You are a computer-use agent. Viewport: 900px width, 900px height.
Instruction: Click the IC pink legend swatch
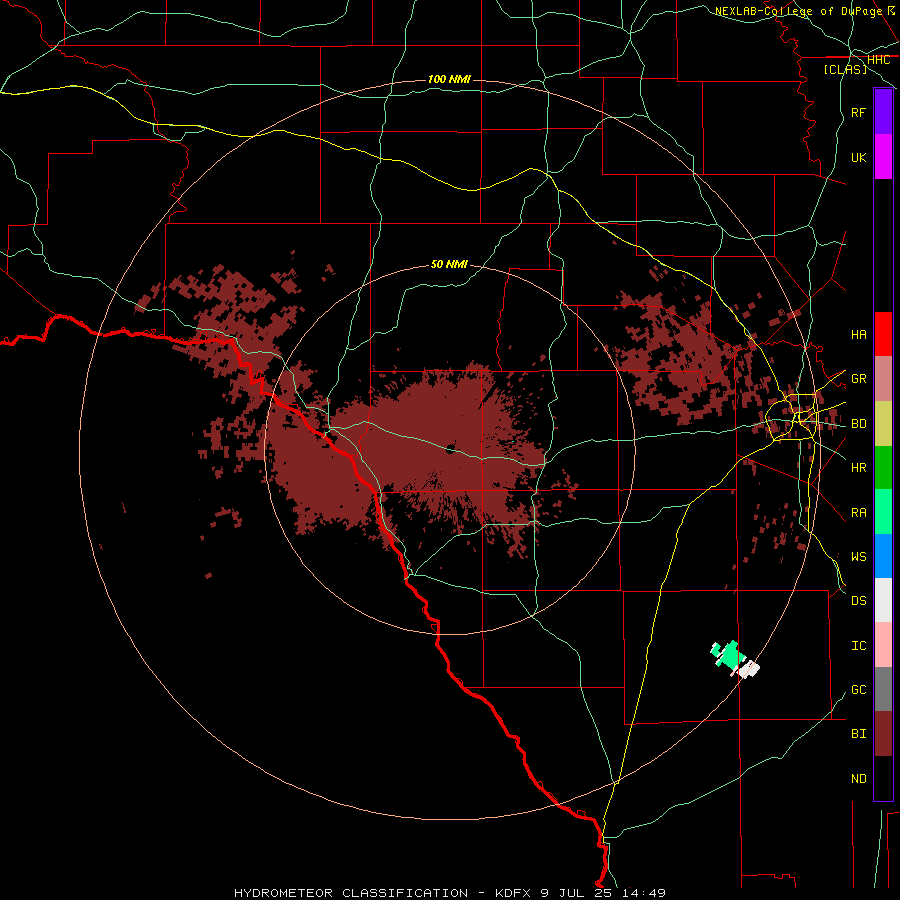883,645
